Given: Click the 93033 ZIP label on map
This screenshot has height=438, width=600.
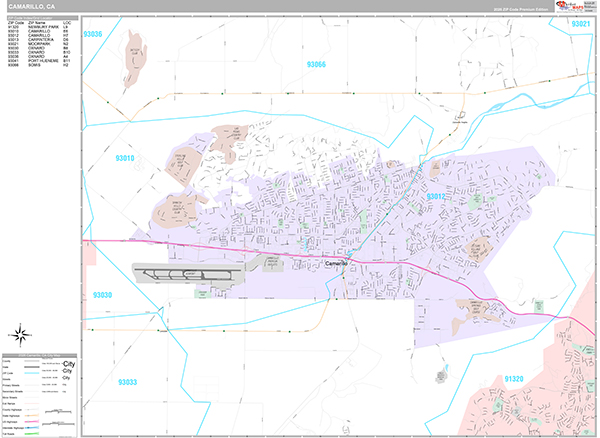Looking at the screenshot, I should coord(127,381).
